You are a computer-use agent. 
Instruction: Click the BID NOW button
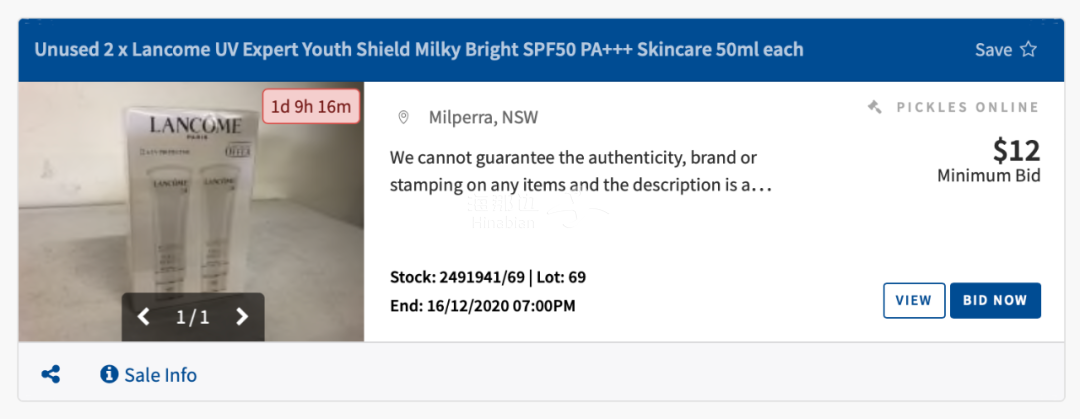(995, 300)
